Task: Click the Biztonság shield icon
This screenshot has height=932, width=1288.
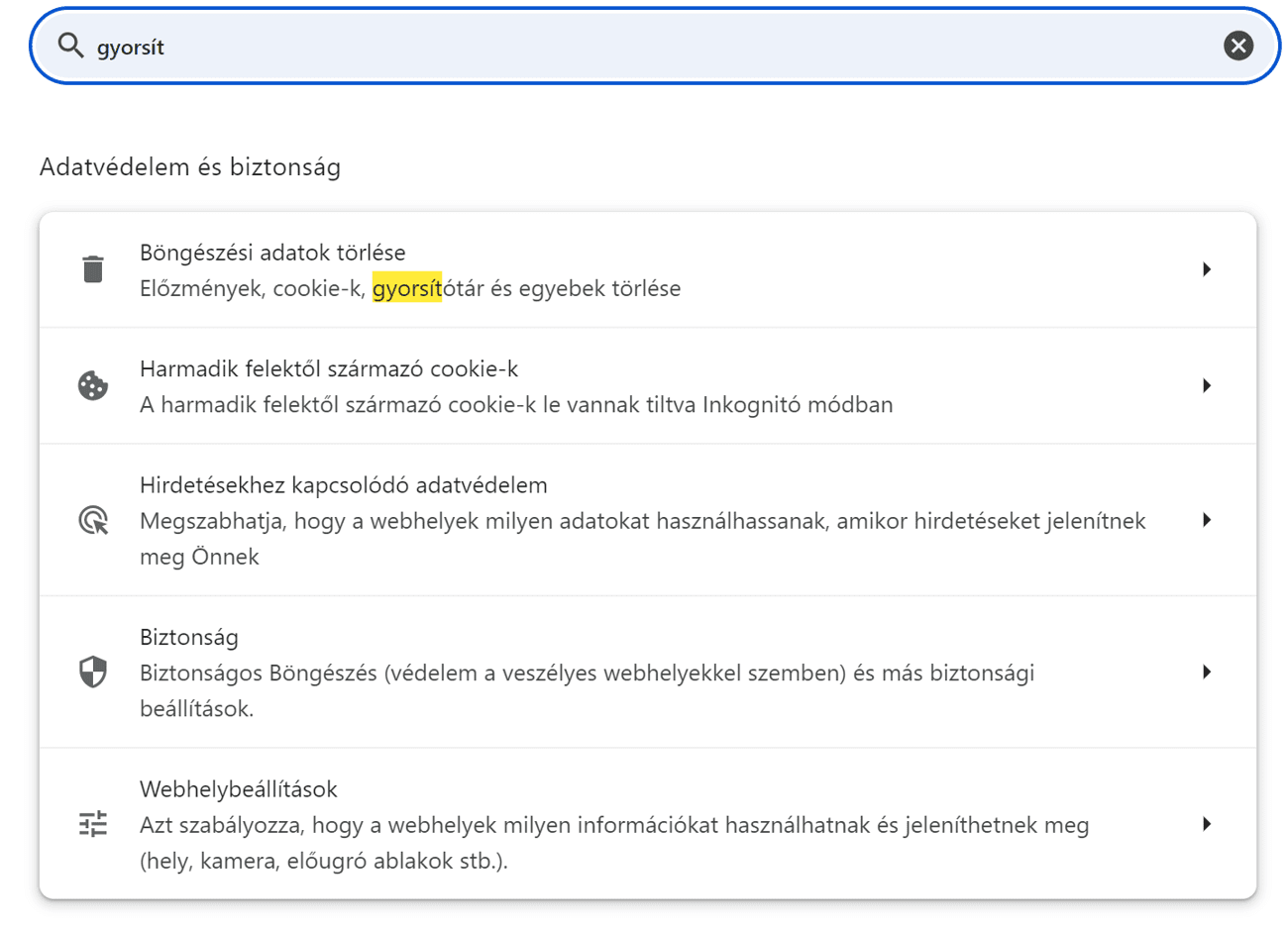Action: tap(93, 672)
